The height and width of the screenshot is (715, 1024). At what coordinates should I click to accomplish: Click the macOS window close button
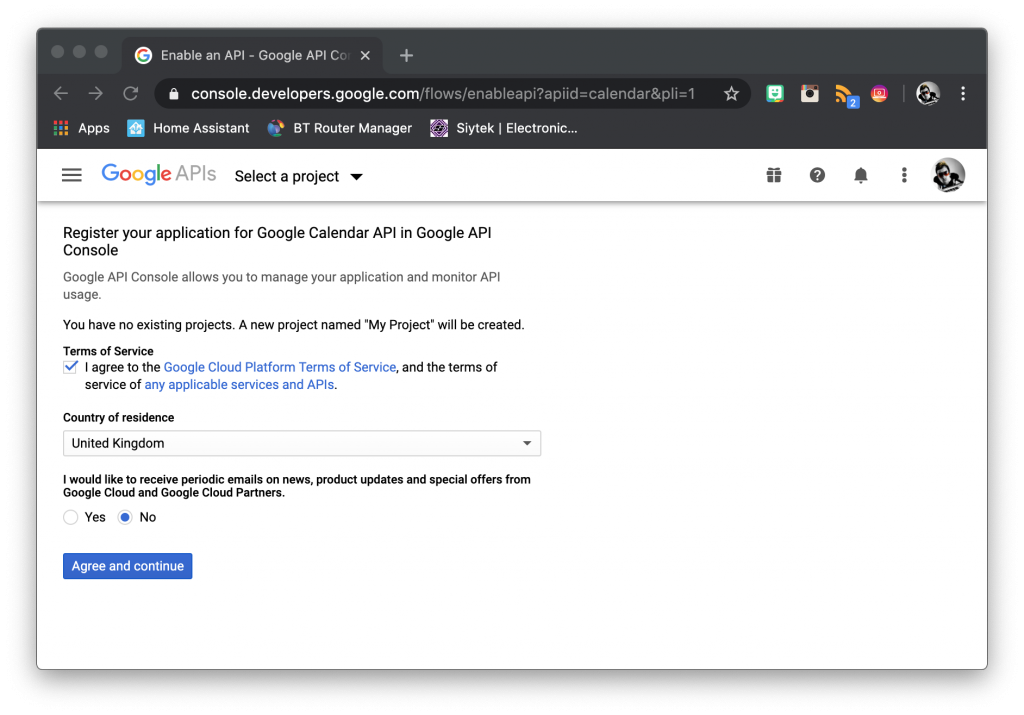pos(57,52)
